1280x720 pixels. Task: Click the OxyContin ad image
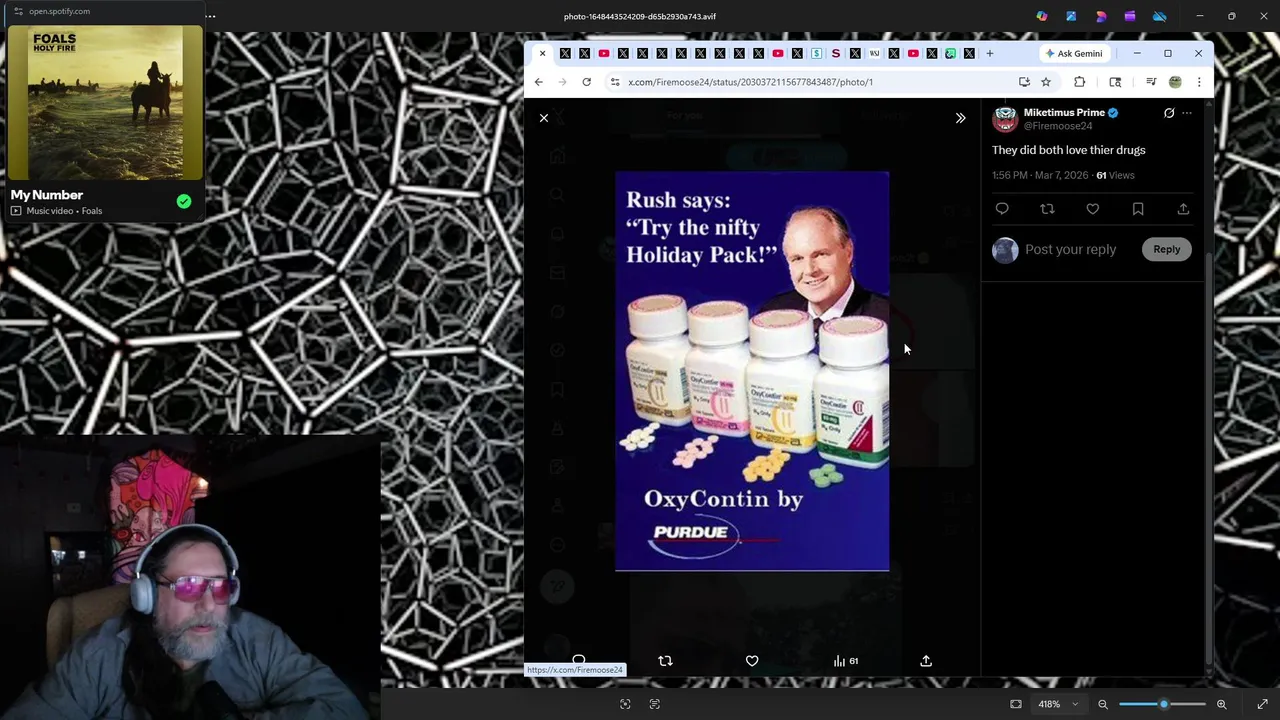click(752, 371)
